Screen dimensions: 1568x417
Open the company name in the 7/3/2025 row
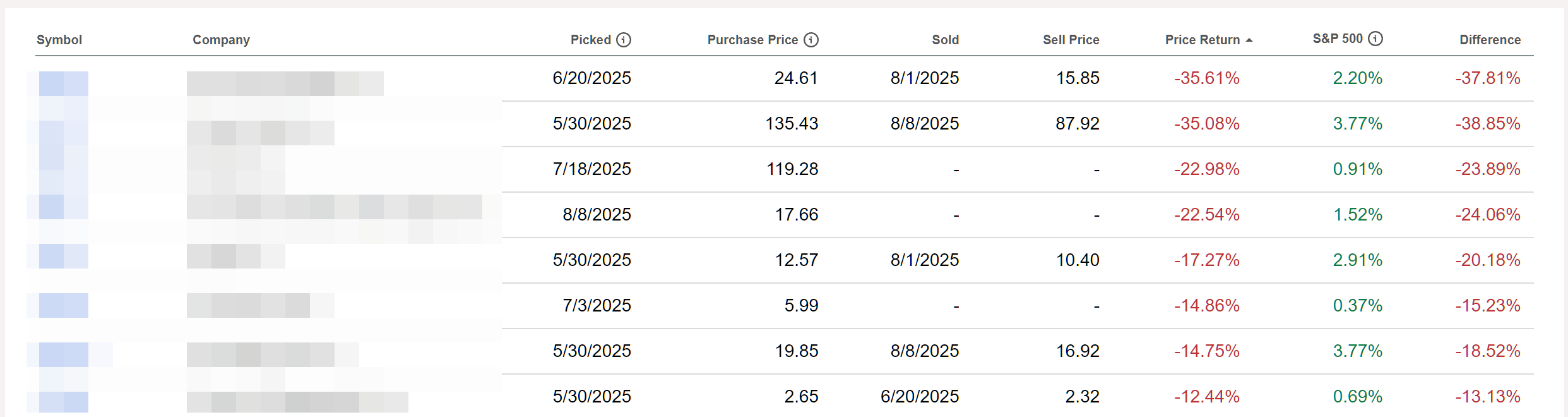(x=259, y=305)
